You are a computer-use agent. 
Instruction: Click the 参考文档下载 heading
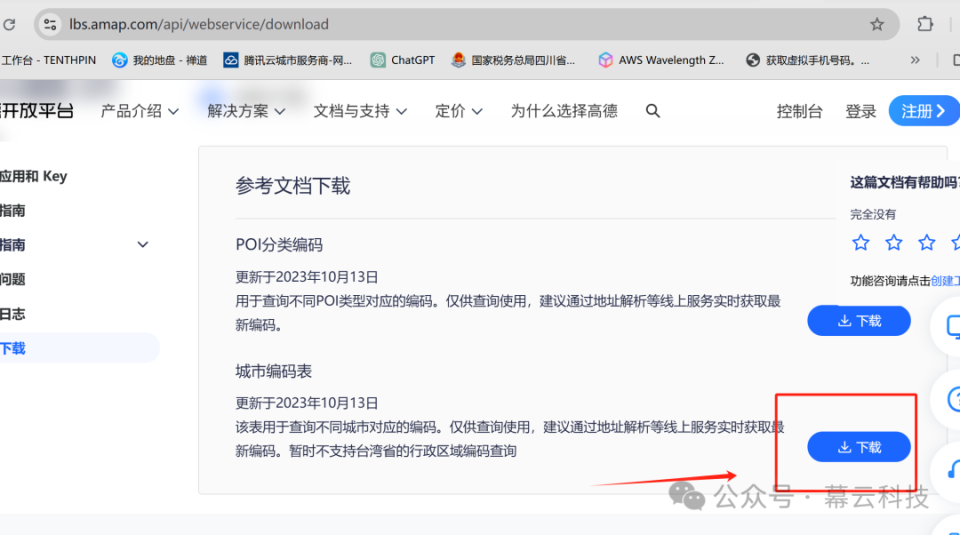tap(293, 186)
